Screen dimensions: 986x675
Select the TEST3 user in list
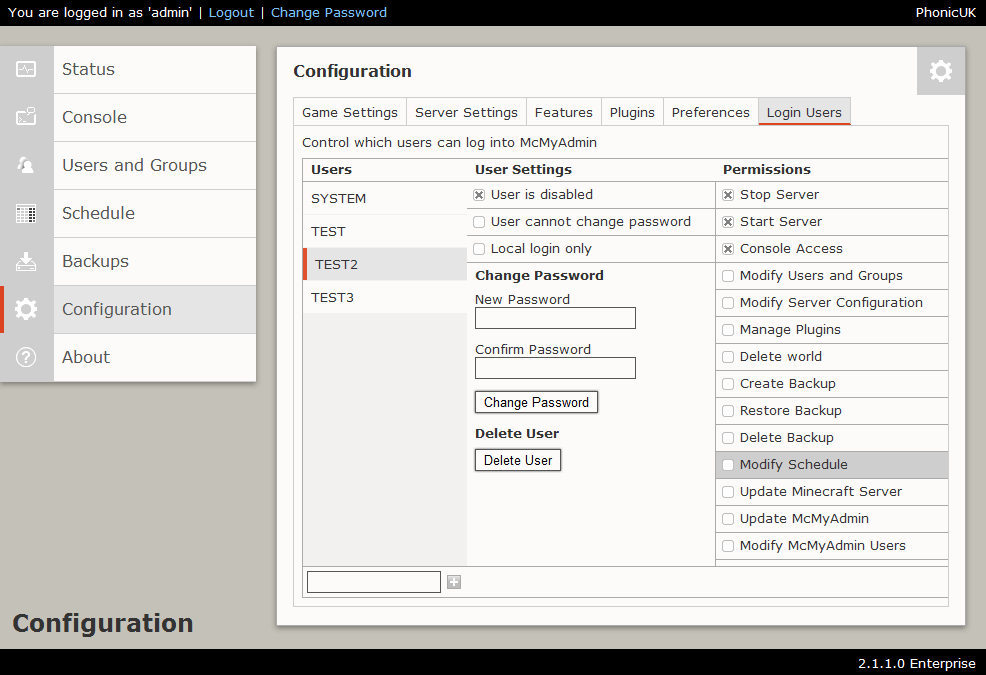[385, 298]
